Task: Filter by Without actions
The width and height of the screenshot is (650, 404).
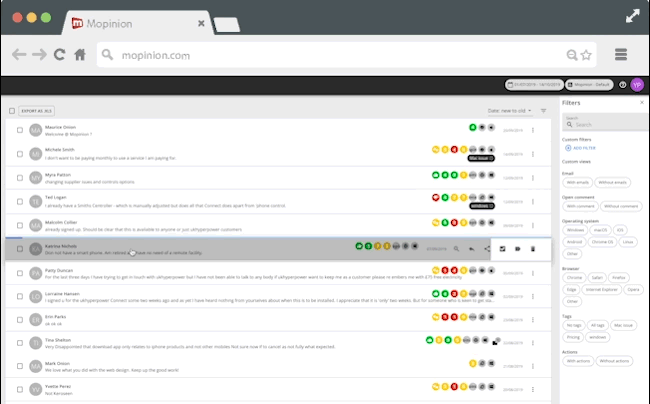Action: tap(614, 361)
